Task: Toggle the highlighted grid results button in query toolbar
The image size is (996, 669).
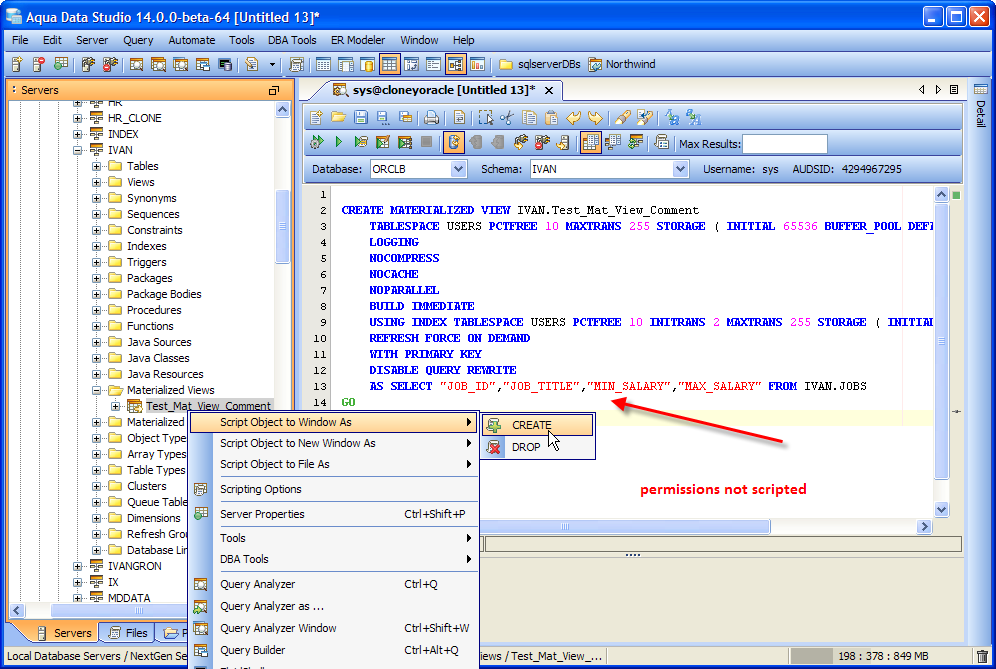Action: click(590, 142)
